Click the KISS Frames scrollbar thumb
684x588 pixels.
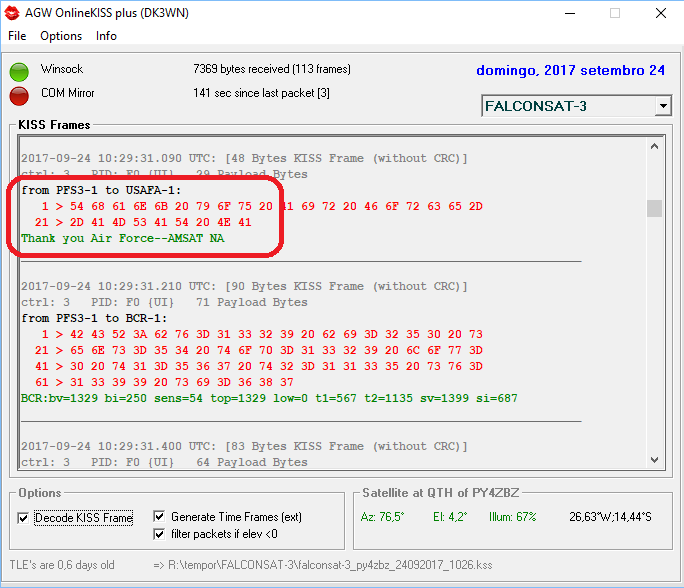(654, 208)
